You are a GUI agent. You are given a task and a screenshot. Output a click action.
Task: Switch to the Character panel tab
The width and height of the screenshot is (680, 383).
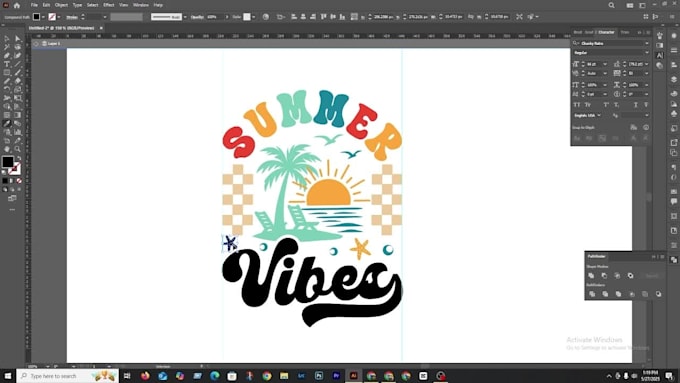tap(606, 32)
